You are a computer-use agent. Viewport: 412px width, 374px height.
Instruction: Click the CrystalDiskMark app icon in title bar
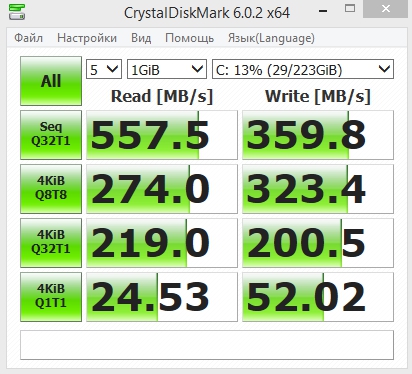(x=17, y=12)
